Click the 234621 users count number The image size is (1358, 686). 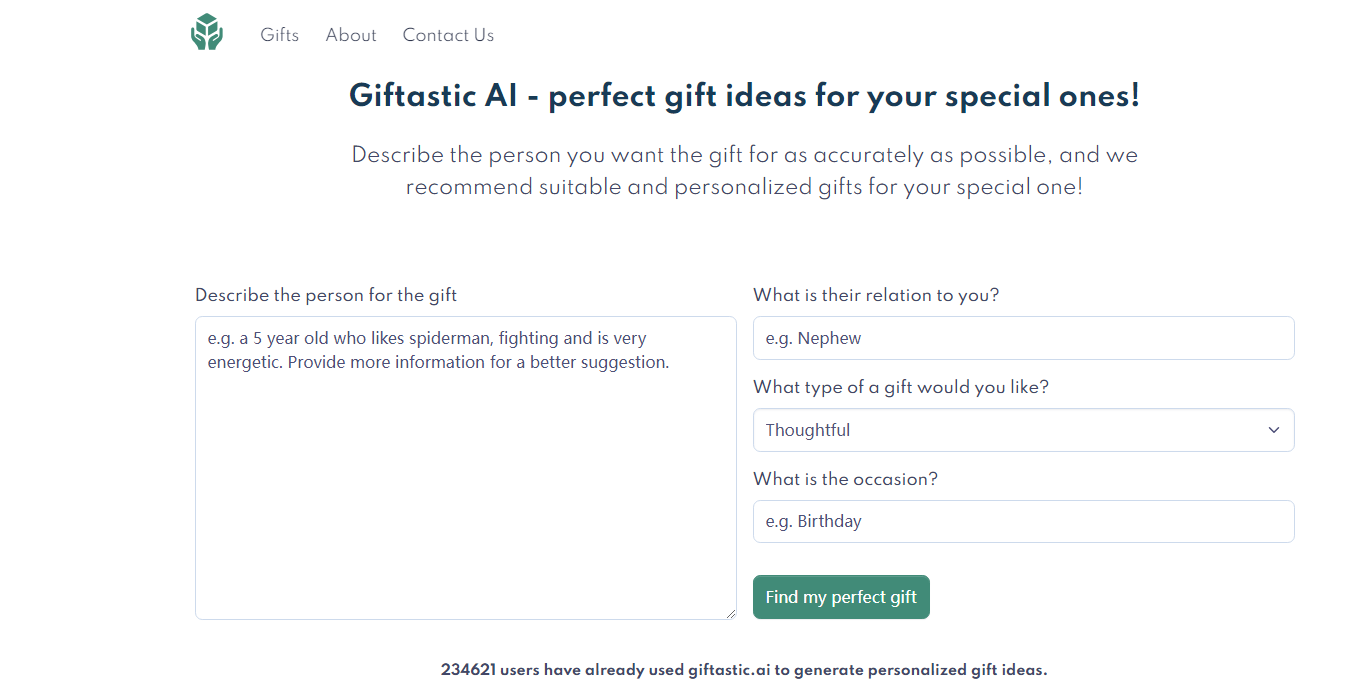(469, 670)
